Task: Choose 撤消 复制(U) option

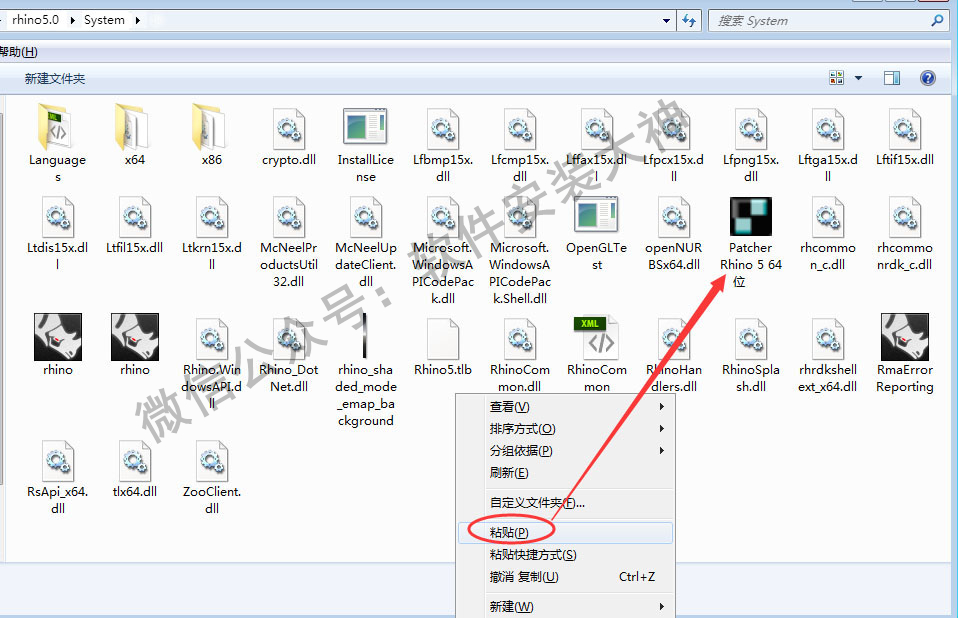Action: (x=565, y=576)
